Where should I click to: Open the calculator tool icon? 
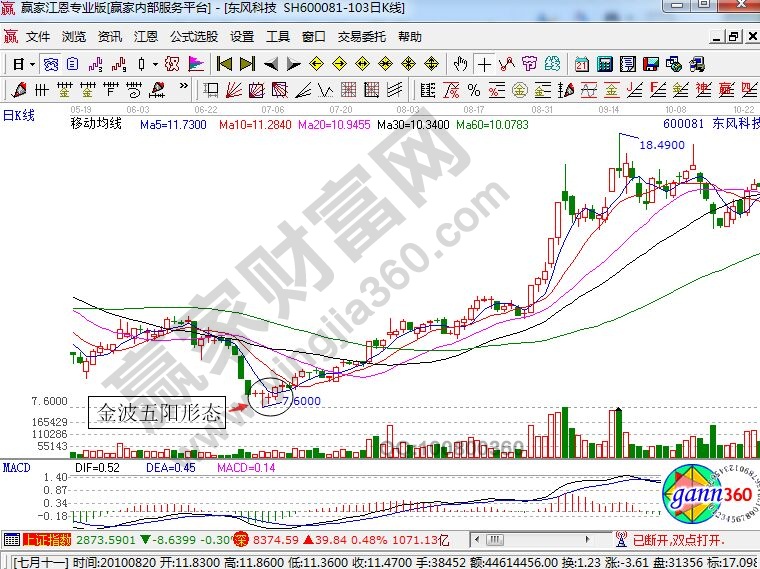click(x=603, y=64)
